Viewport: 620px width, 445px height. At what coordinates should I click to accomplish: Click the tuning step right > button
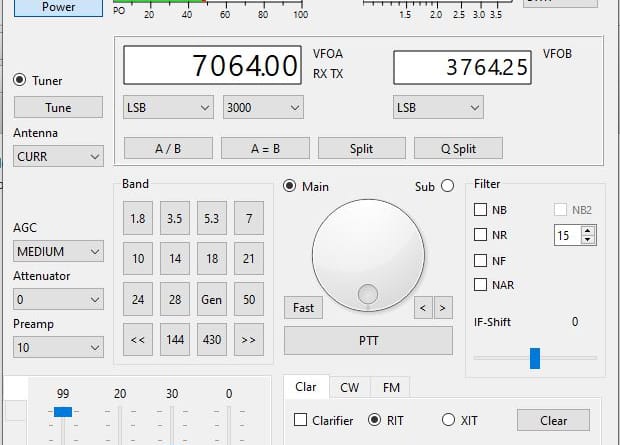[x=443, y=308]
